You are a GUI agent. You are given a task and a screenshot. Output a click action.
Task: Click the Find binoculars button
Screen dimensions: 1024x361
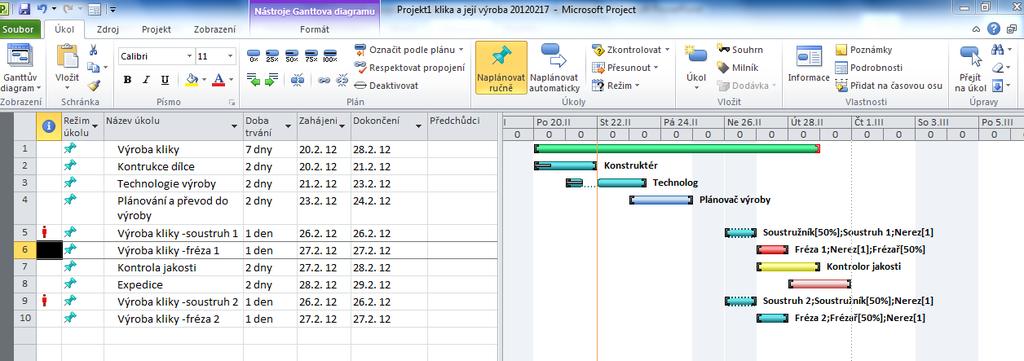(x=997, y=50)
